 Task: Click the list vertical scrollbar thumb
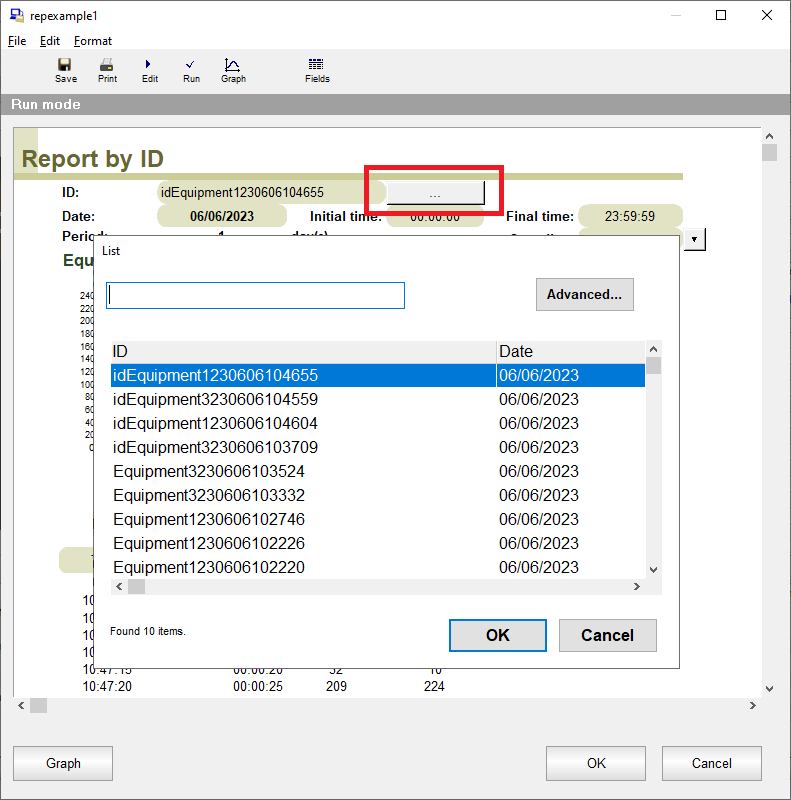[653, 366]
